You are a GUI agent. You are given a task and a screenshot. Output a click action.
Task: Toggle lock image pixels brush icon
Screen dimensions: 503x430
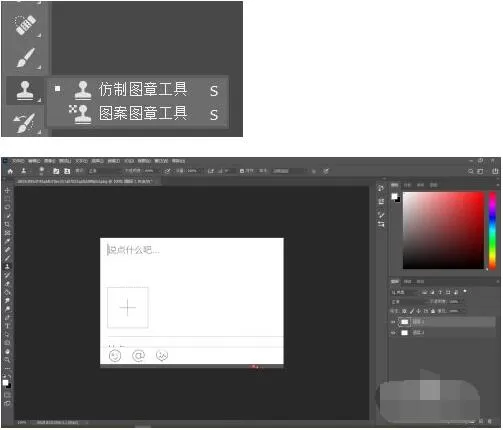(411, 311)
